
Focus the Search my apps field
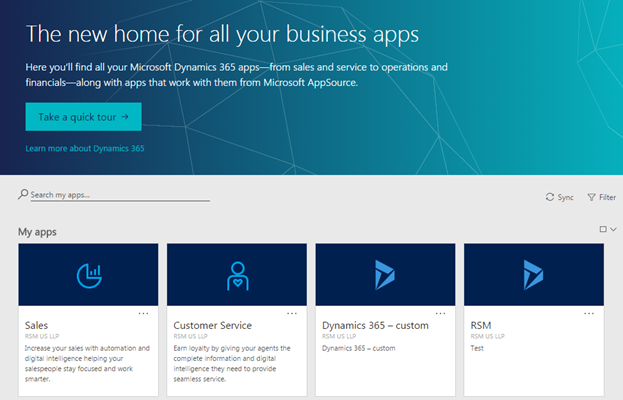[x=120, y=195]
